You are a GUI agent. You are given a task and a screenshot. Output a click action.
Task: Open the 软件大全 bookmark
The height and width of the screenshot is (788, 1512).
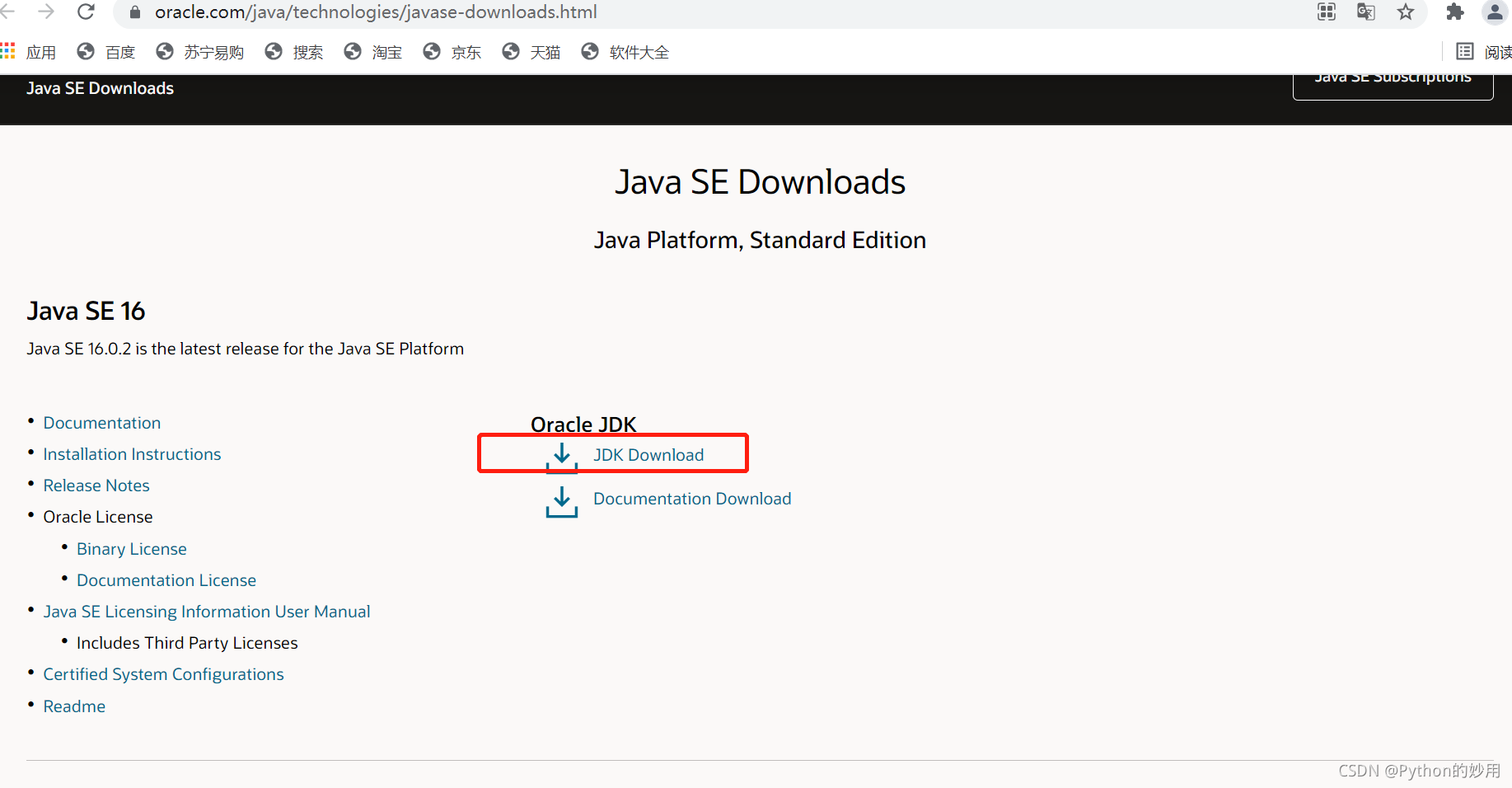tap(625, 52)
